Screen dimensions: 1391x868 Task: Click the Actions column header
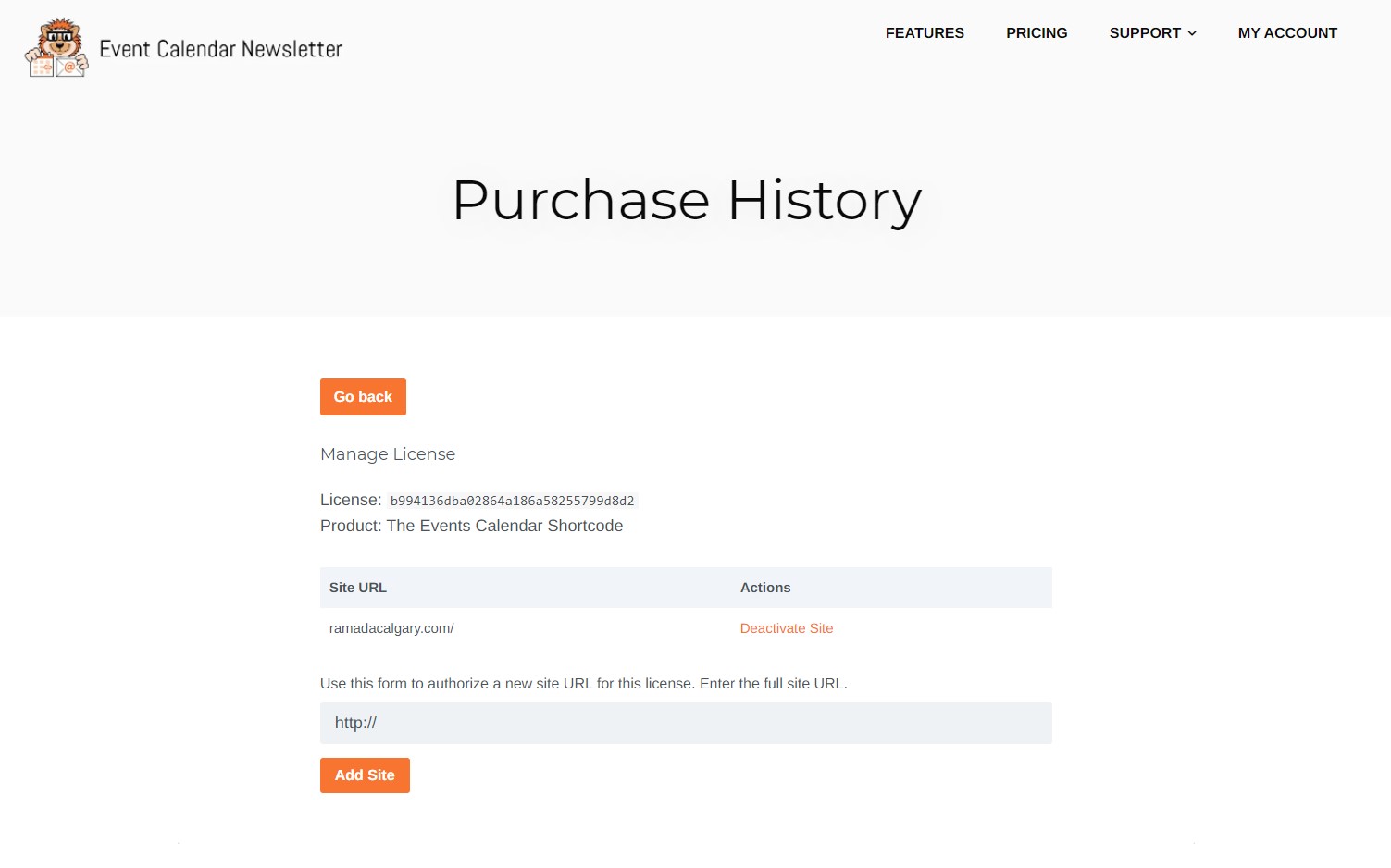765,588
